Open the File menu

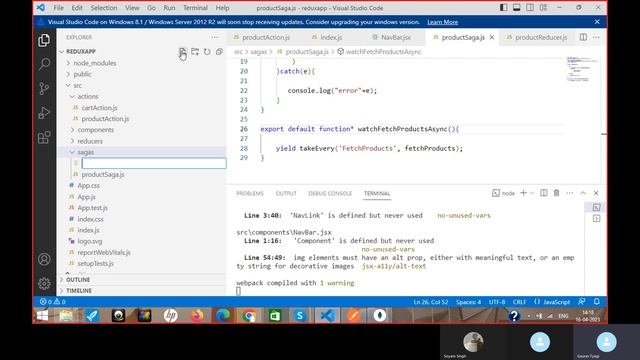(x=58, y=8)
